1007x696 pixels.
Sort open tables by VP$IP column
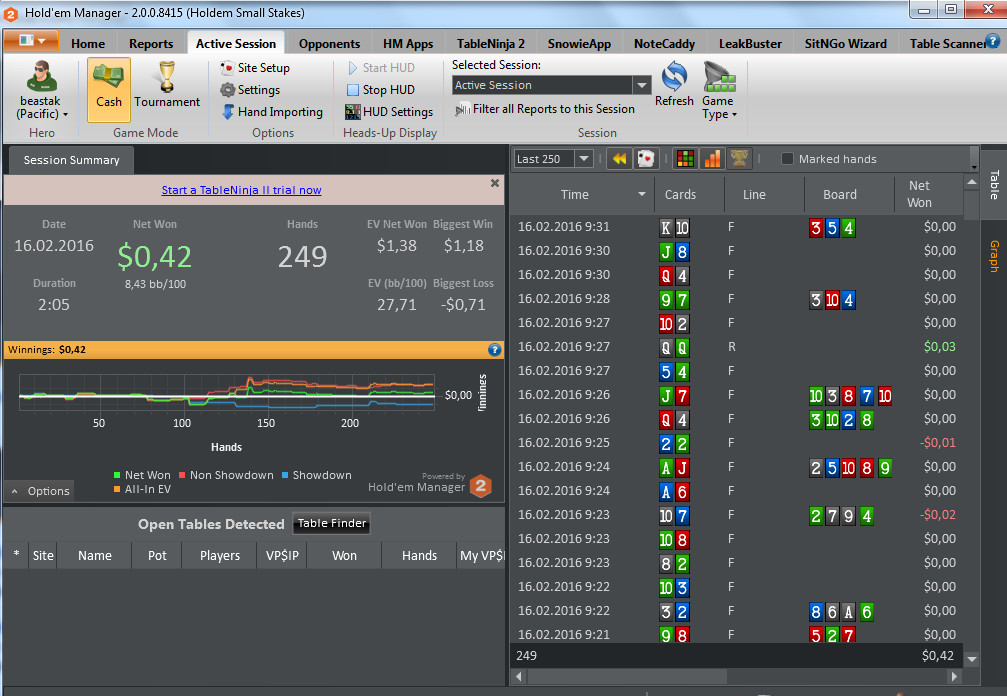[x=282, y=555]
